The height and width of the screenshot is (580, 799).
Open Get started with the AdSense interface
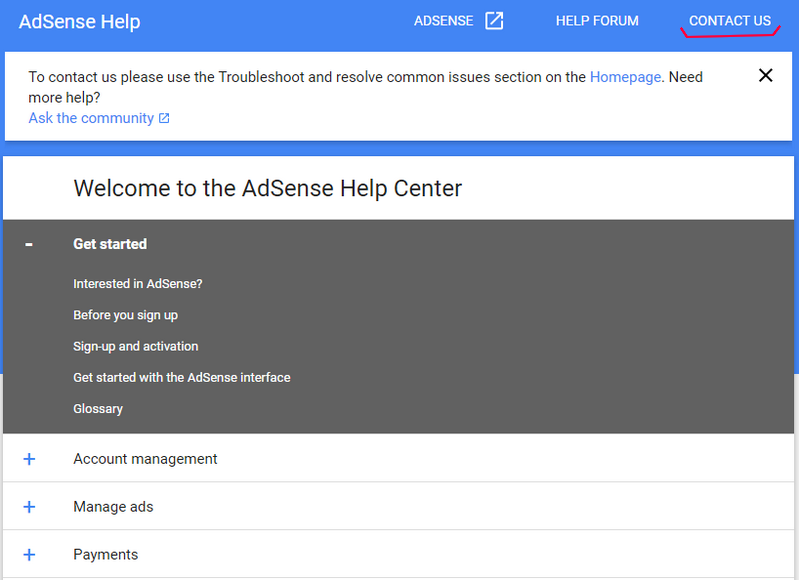coord(182,378)
